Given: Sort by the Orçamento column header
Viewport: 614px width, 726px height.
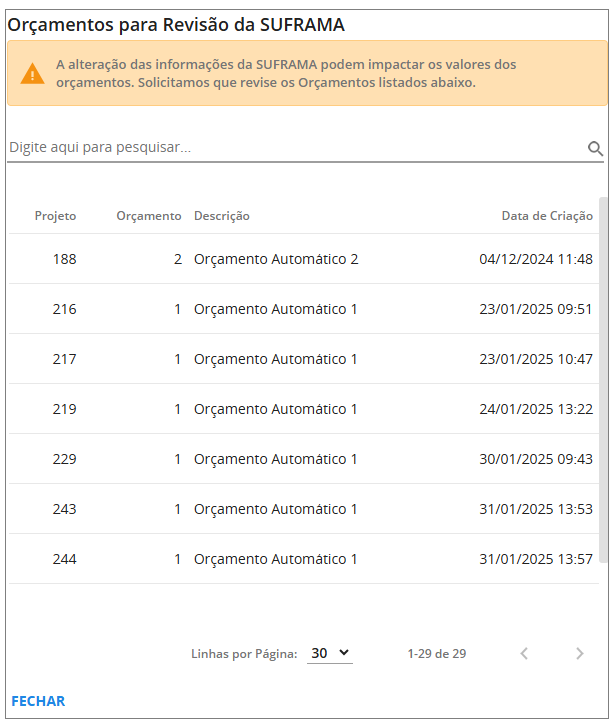Looking at the screenshot, I should [x=149, y=216].
